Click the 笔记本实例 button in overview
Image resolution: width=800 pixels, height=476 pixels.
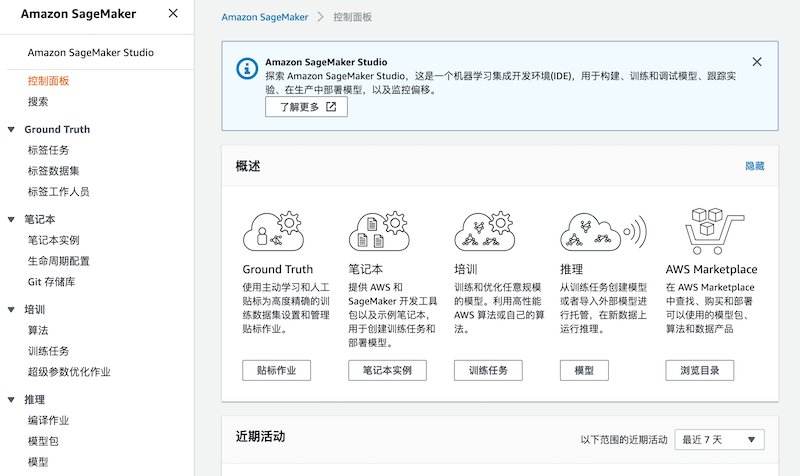(387, 370)
